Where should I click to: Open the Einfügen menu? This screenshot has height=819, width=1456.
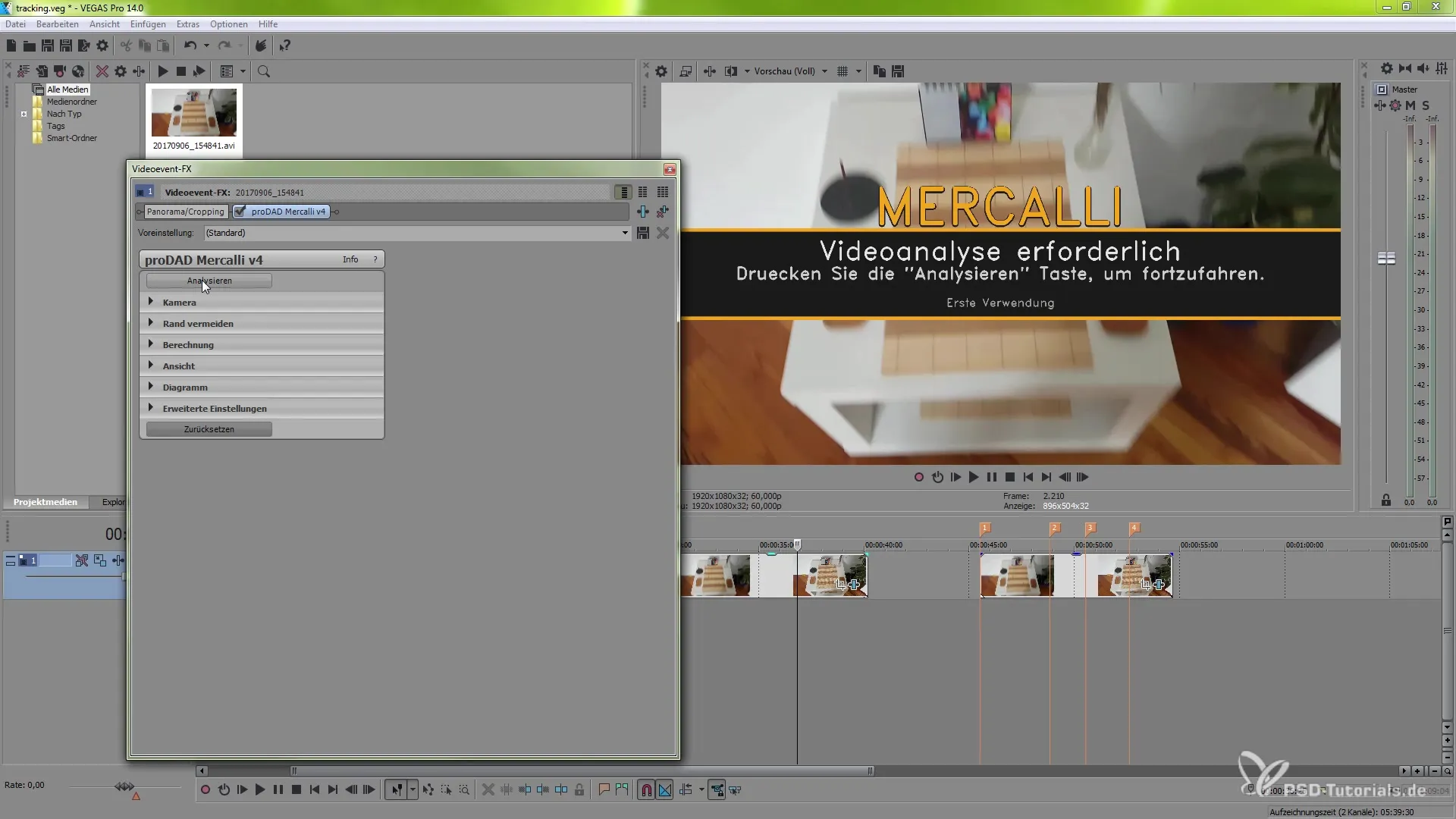tap(148, 24)
